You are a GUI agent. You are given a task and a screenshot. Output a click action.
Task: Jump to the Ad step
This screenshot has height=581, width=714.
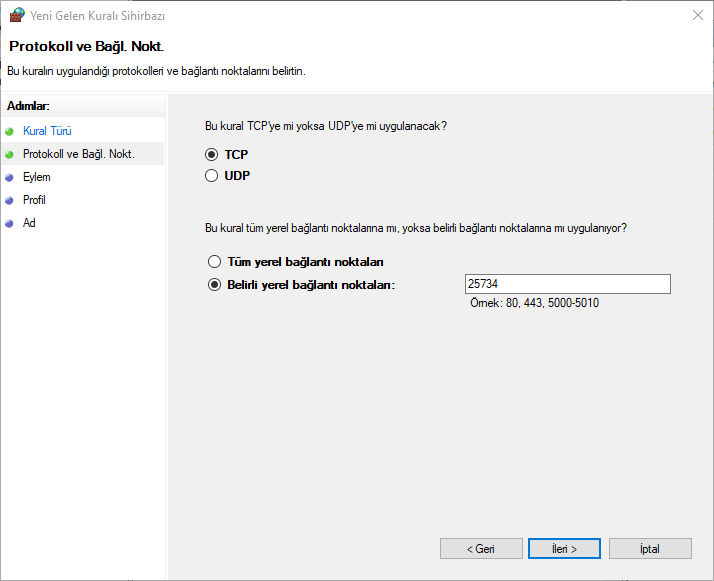coord(29,223)
